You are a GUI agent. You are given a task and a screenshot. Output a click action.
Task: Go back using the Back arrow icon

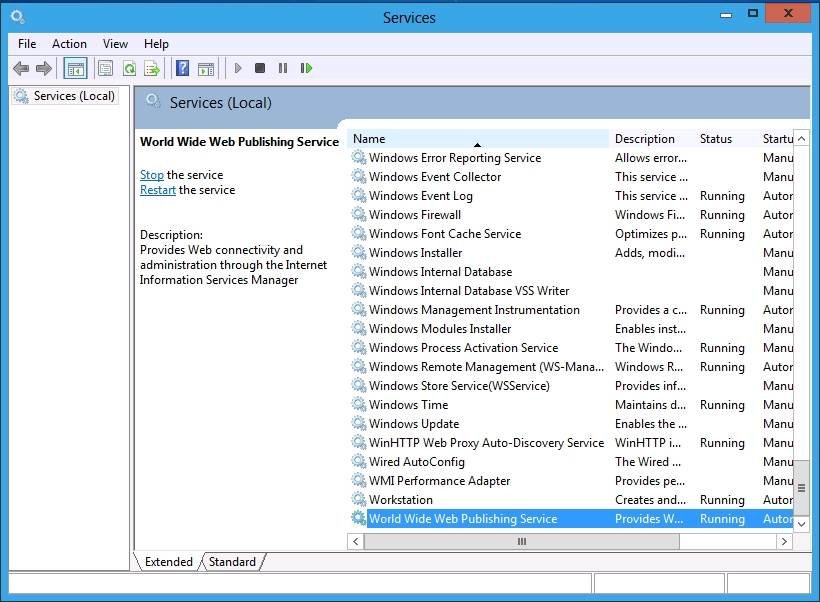tap(21, 68)
